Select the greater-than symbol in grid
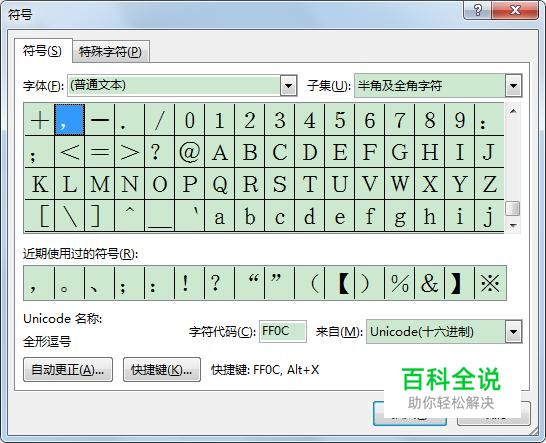The width and height of the screenshot is (546, 443). point(130,152)
